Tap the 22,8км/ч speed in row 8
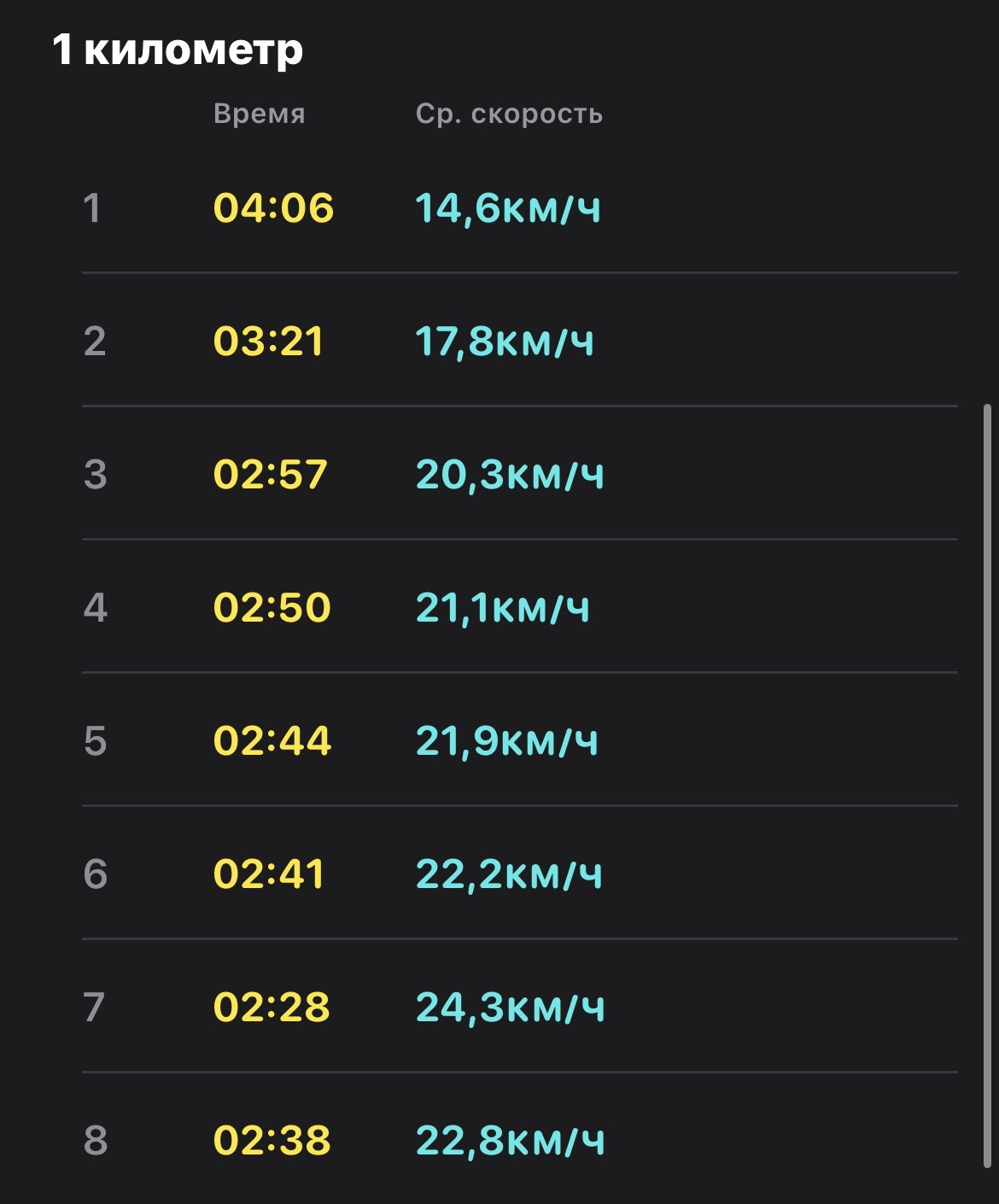 tap(511, 1142)
